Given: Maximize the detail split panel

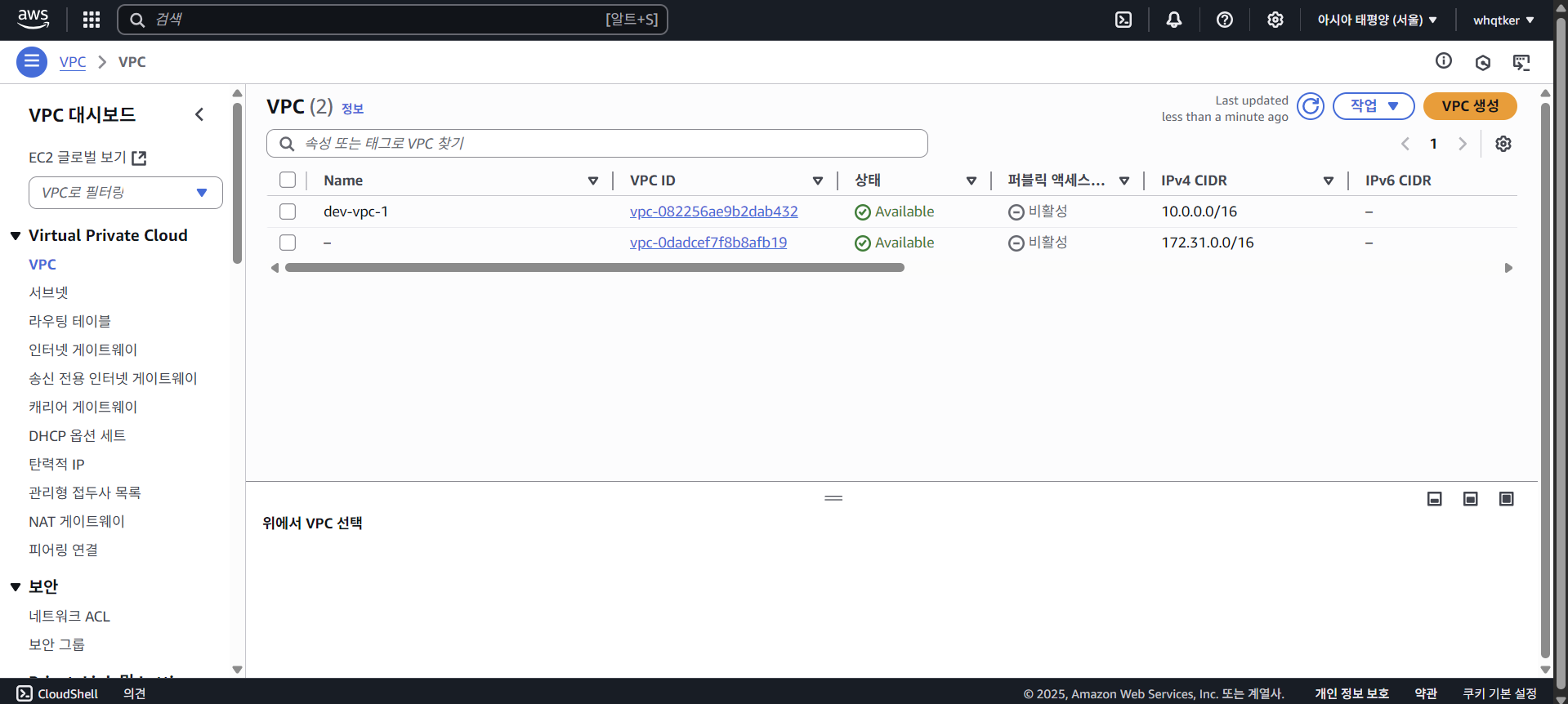Looking at the screenshot, I should point(1507,499).
